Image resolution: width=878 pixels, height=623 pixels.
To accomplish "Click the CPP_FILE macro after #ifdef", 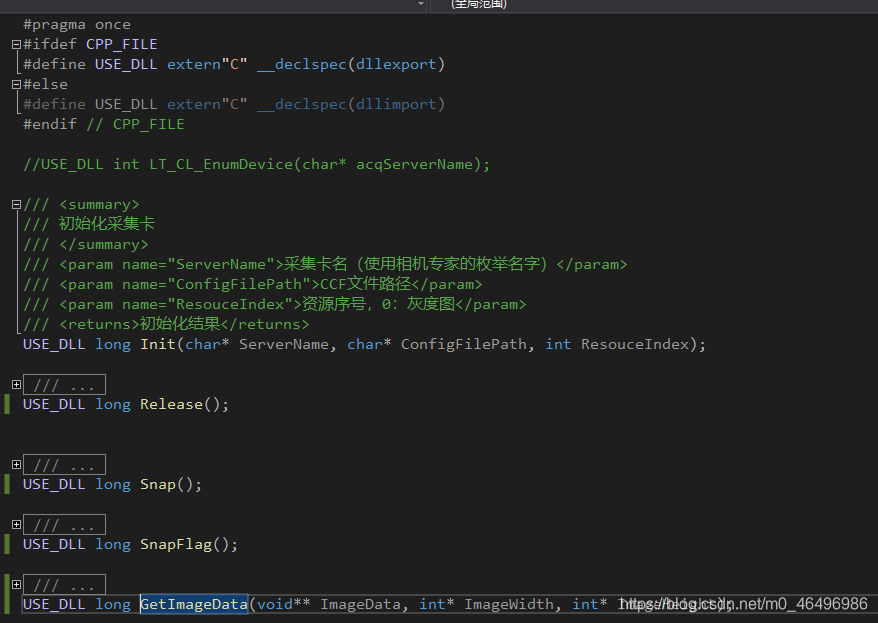I will coord(122,44).
